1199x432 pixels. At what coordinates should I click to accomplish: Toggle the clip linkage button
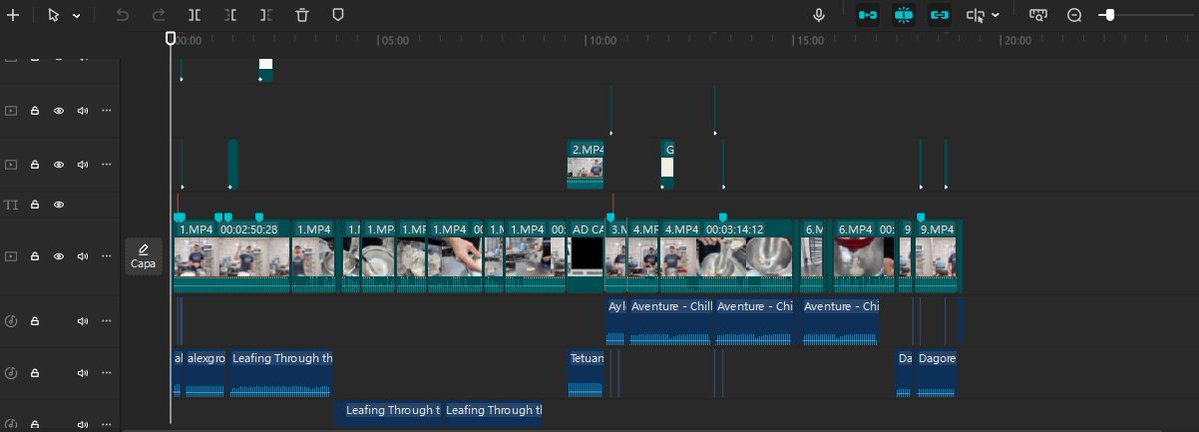click(x=939, y=15)
